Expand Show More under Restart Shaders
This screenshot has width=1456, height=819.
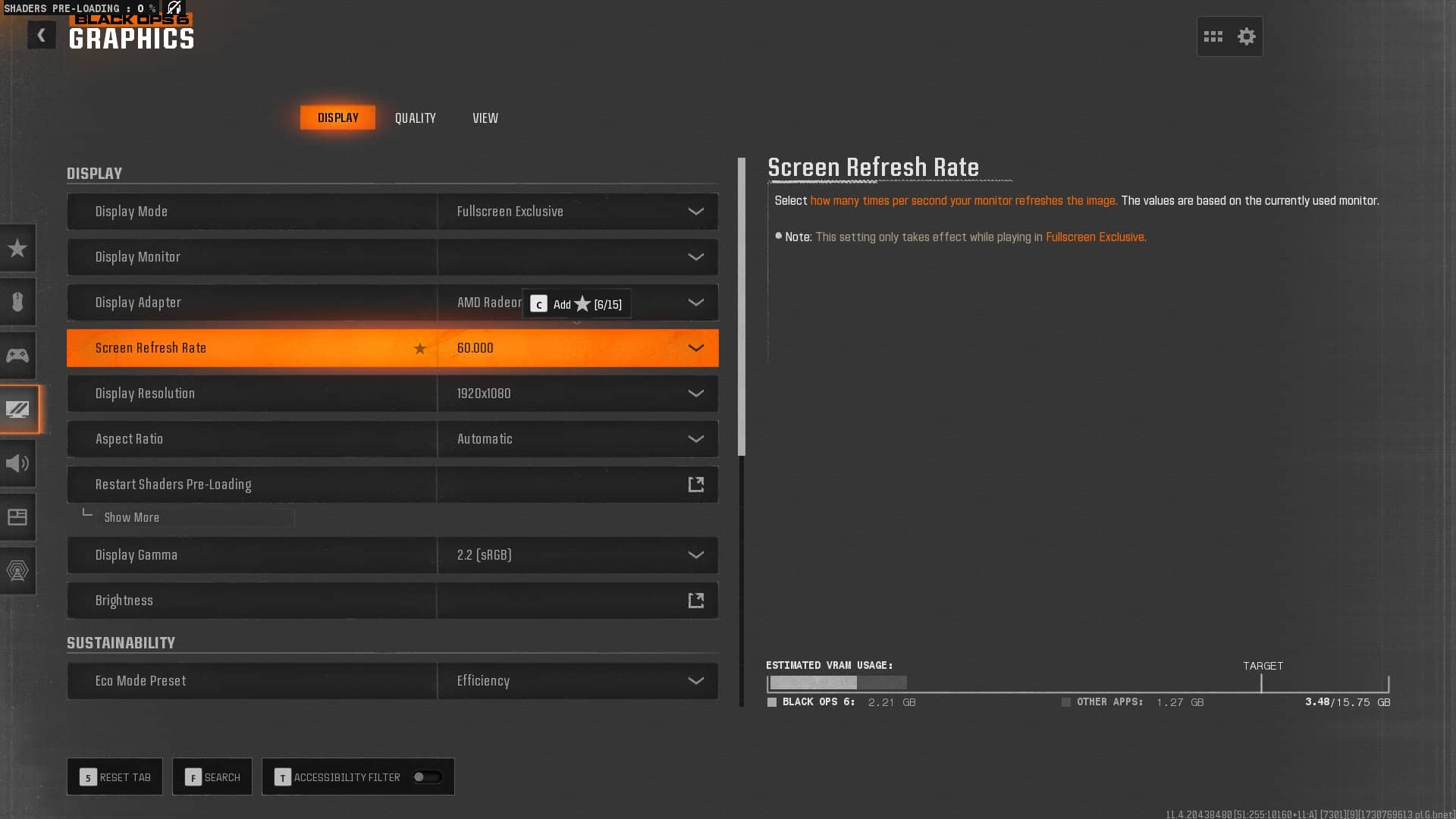132,517
